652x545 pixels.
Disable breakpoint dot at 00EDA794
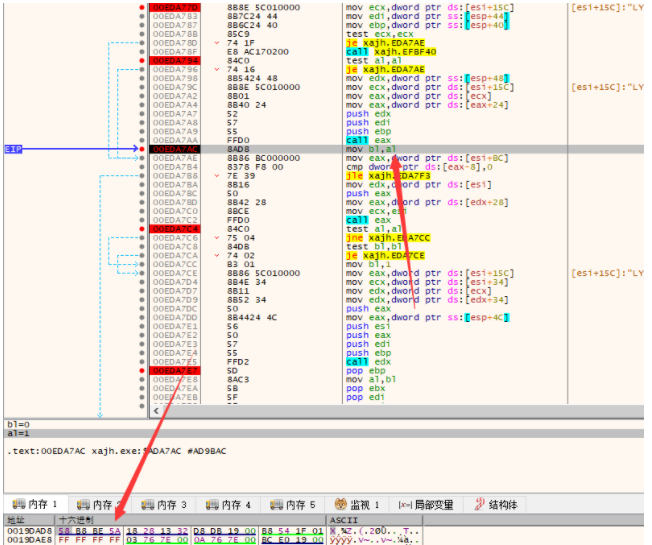click(x=142, y=61)
